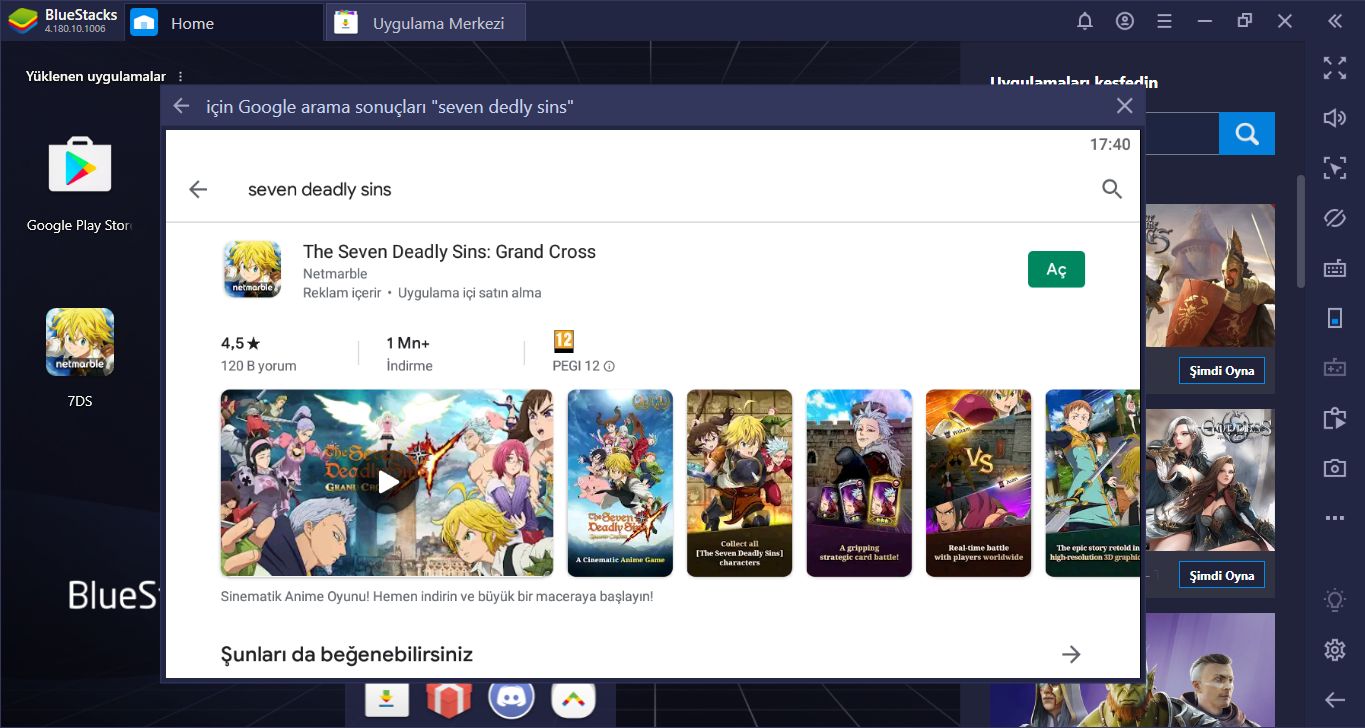Click the colorful triangle icon in dock
1365x728 pixels.
click(573, 700)
